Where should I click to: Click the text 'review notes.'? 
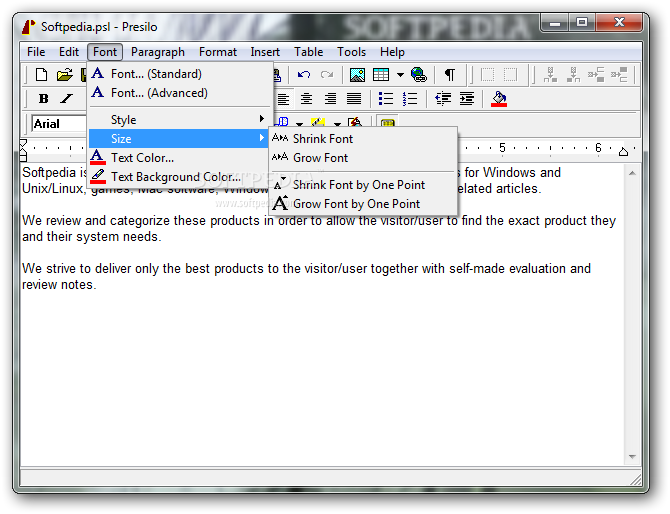[59, 285]
